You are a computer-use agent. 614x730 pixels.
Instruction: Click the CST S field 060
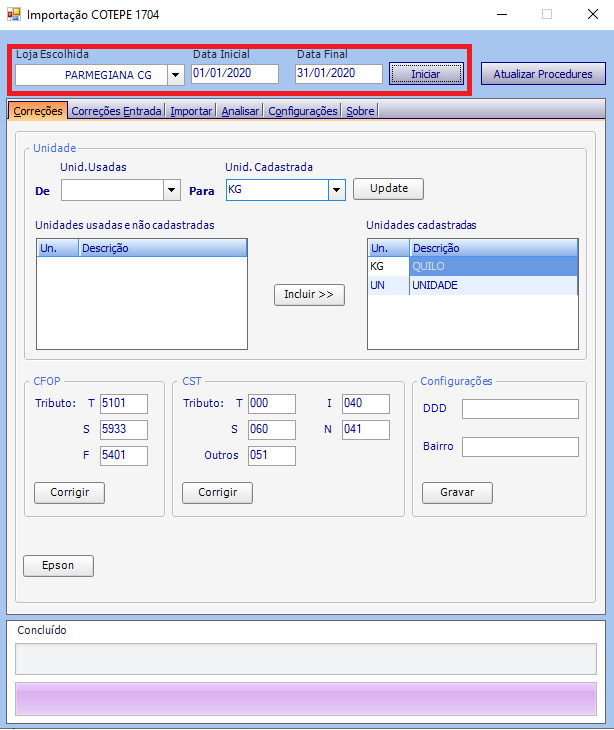click(272, 429)
